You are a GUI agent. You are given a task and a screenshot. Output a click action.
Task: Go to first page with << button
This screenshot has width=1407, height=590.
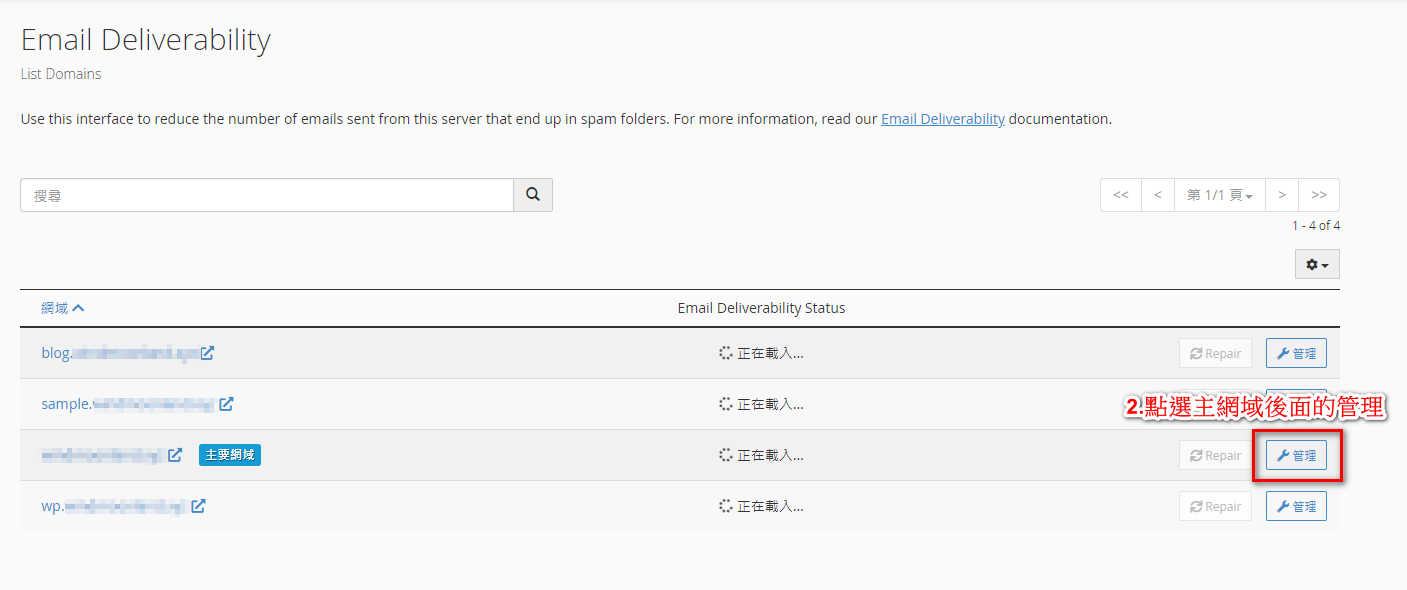coord(1120,195)
